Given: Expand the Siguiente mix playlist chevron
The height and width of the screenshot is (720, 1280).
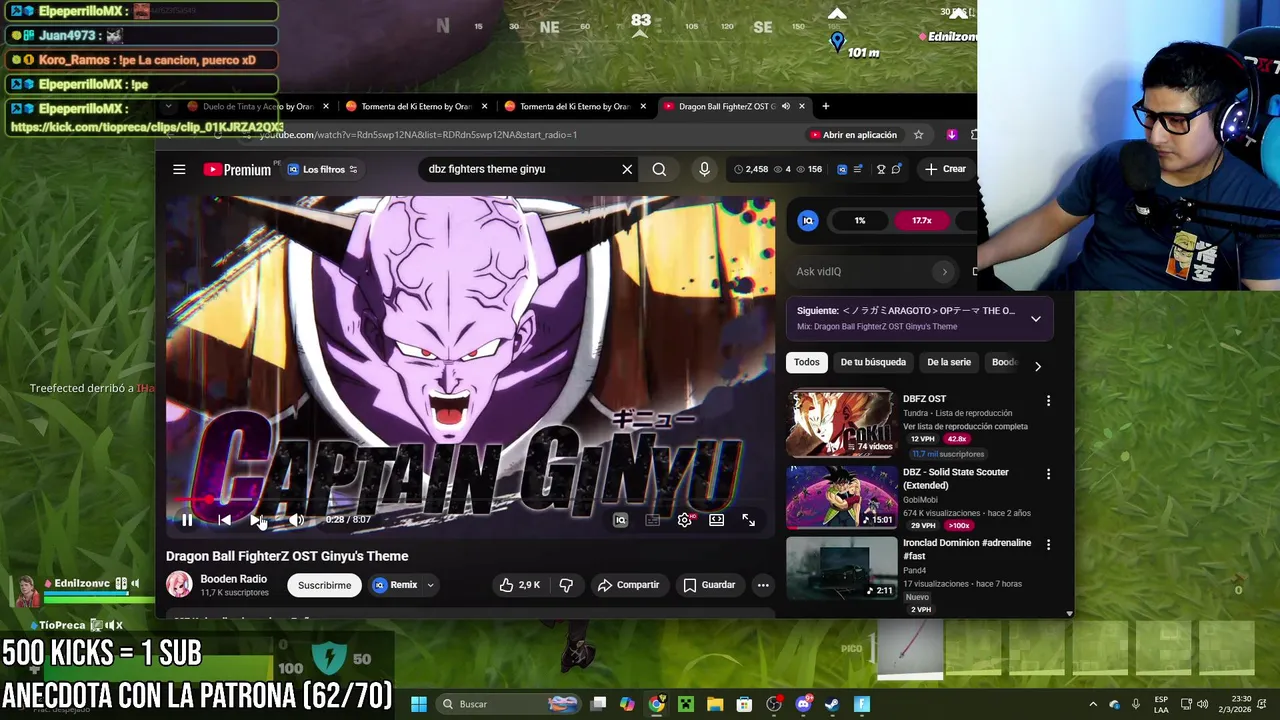Looking at the screenshot, I should pos(1036,319).
